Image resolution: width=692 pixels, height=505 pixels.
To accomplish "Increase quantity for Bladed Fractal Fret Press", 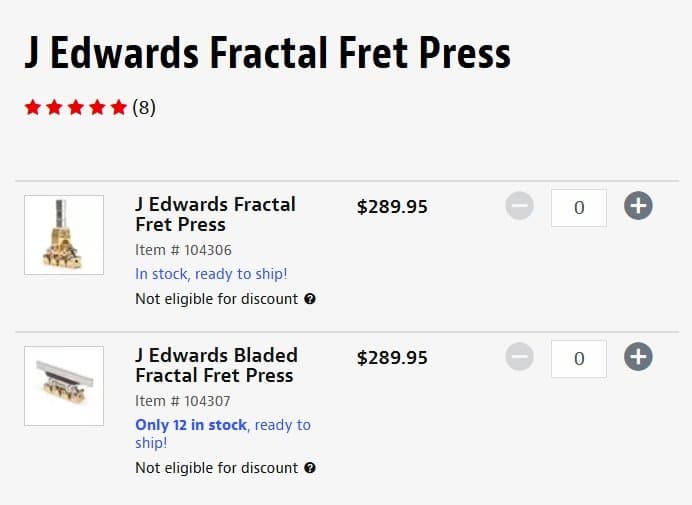I will point(638,357).
